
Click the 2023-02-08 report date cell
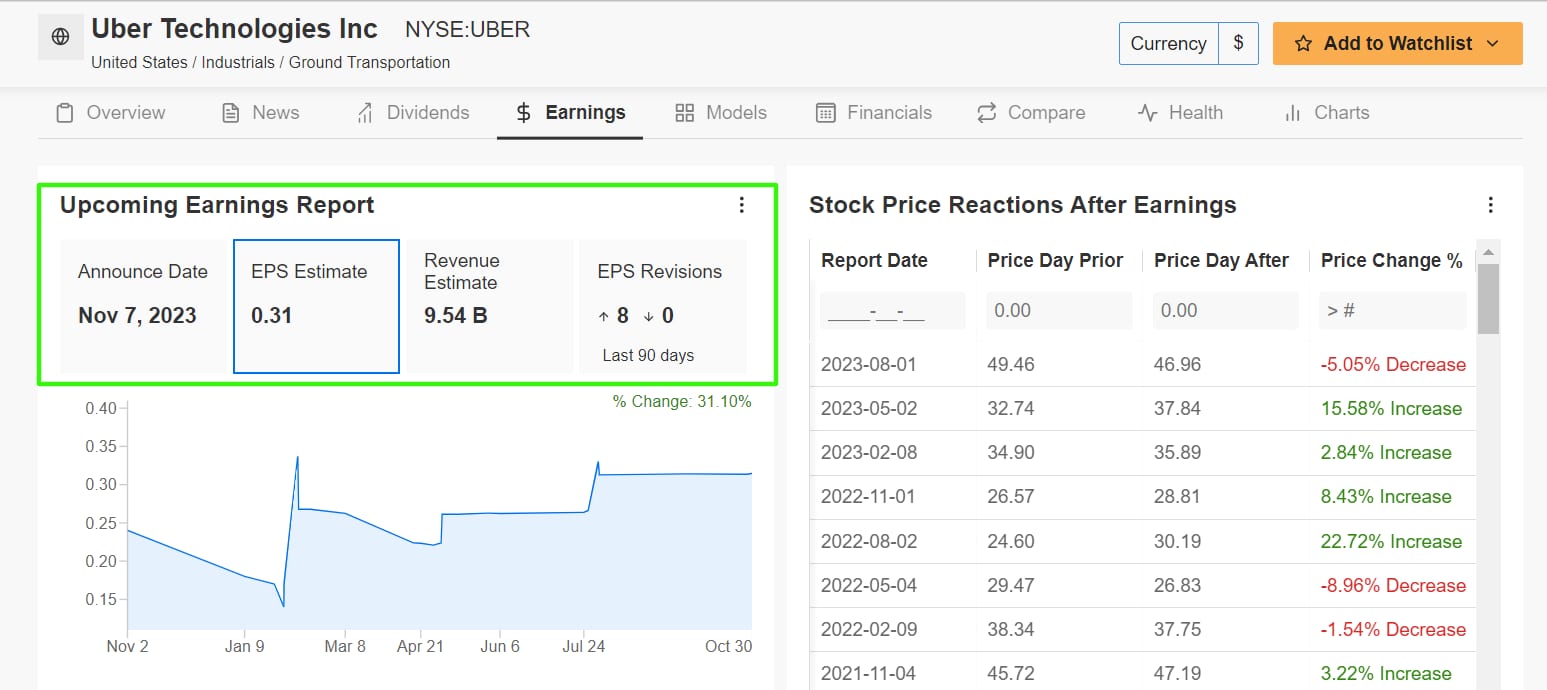click(x=869, y=453)
